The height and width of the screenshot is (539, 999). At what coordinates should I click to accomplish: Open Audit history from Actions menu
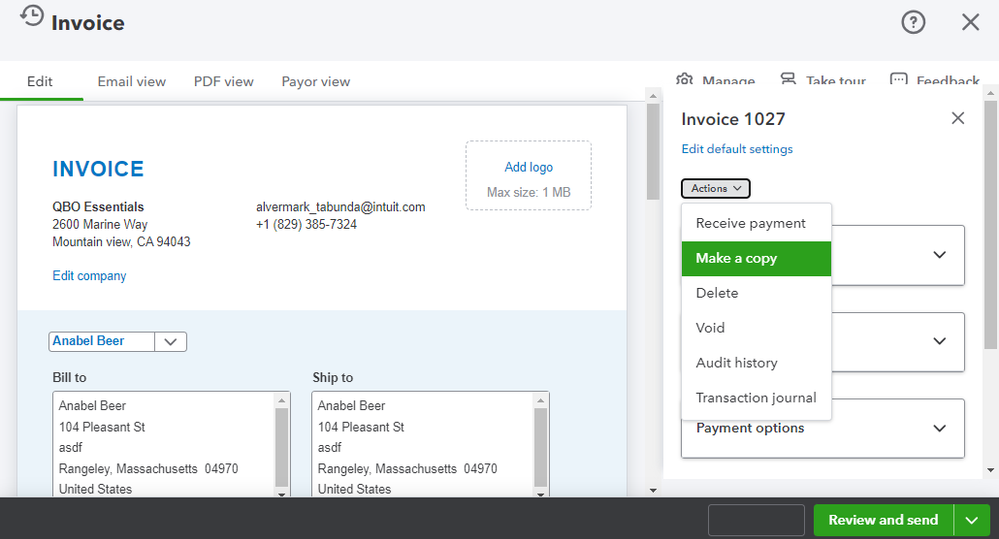[756, 363]
